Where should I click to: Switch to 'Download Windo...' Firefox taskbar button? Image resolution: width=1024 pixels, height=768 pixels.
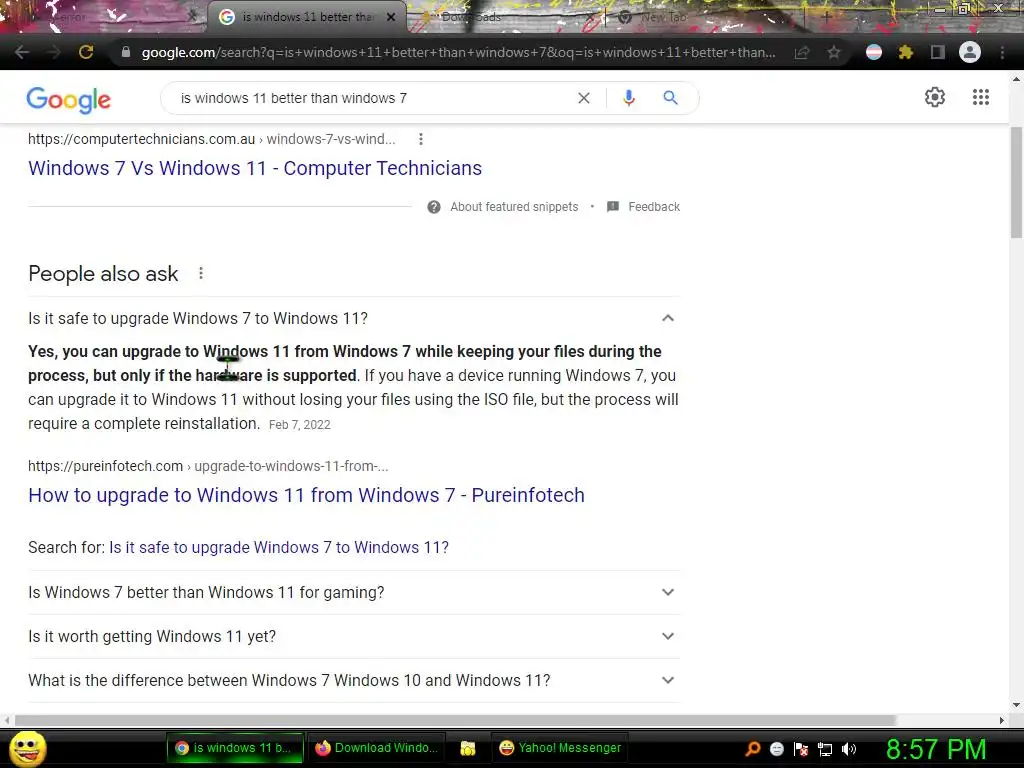[x=377, y=748]
